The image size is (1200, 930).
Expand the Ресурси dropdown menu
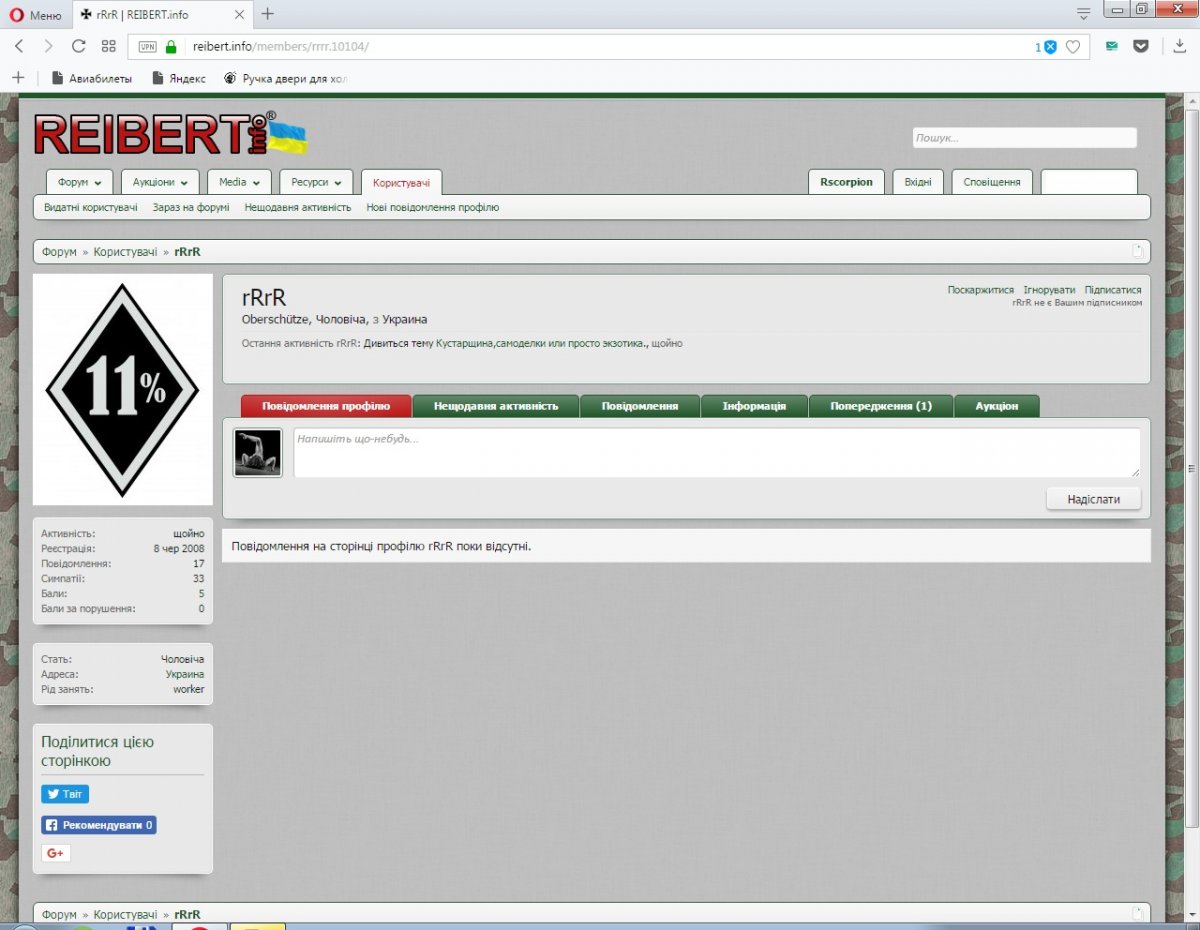(316, 182)
